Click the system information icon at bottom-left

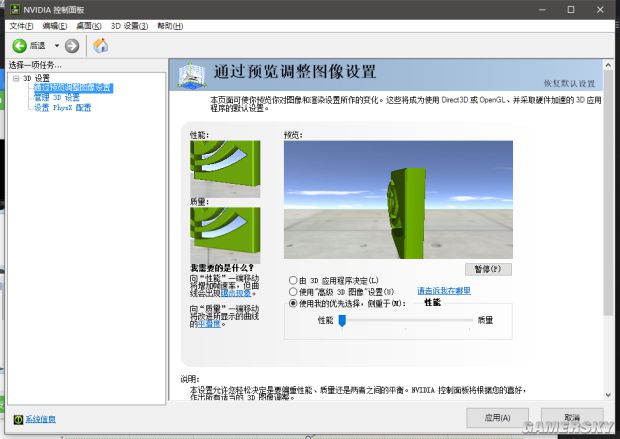18,418
